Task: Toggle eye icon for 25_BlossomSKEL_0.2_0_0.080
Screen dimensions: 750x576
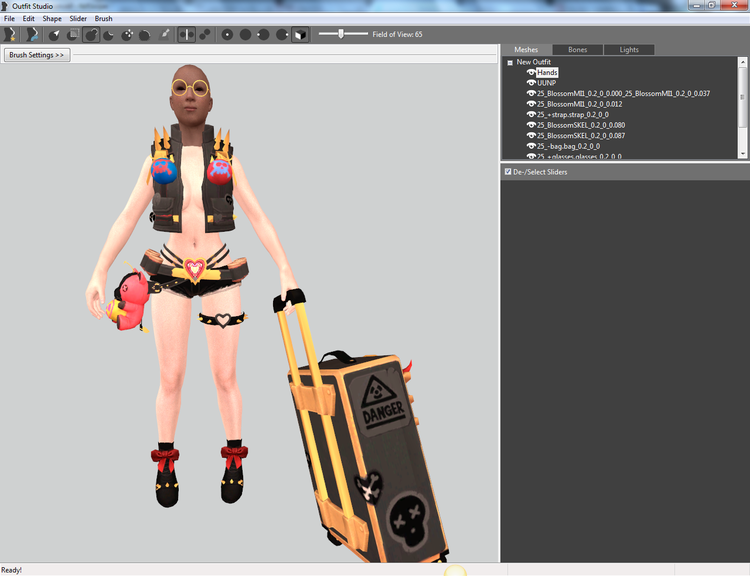Action: click(x=531, y=125)
